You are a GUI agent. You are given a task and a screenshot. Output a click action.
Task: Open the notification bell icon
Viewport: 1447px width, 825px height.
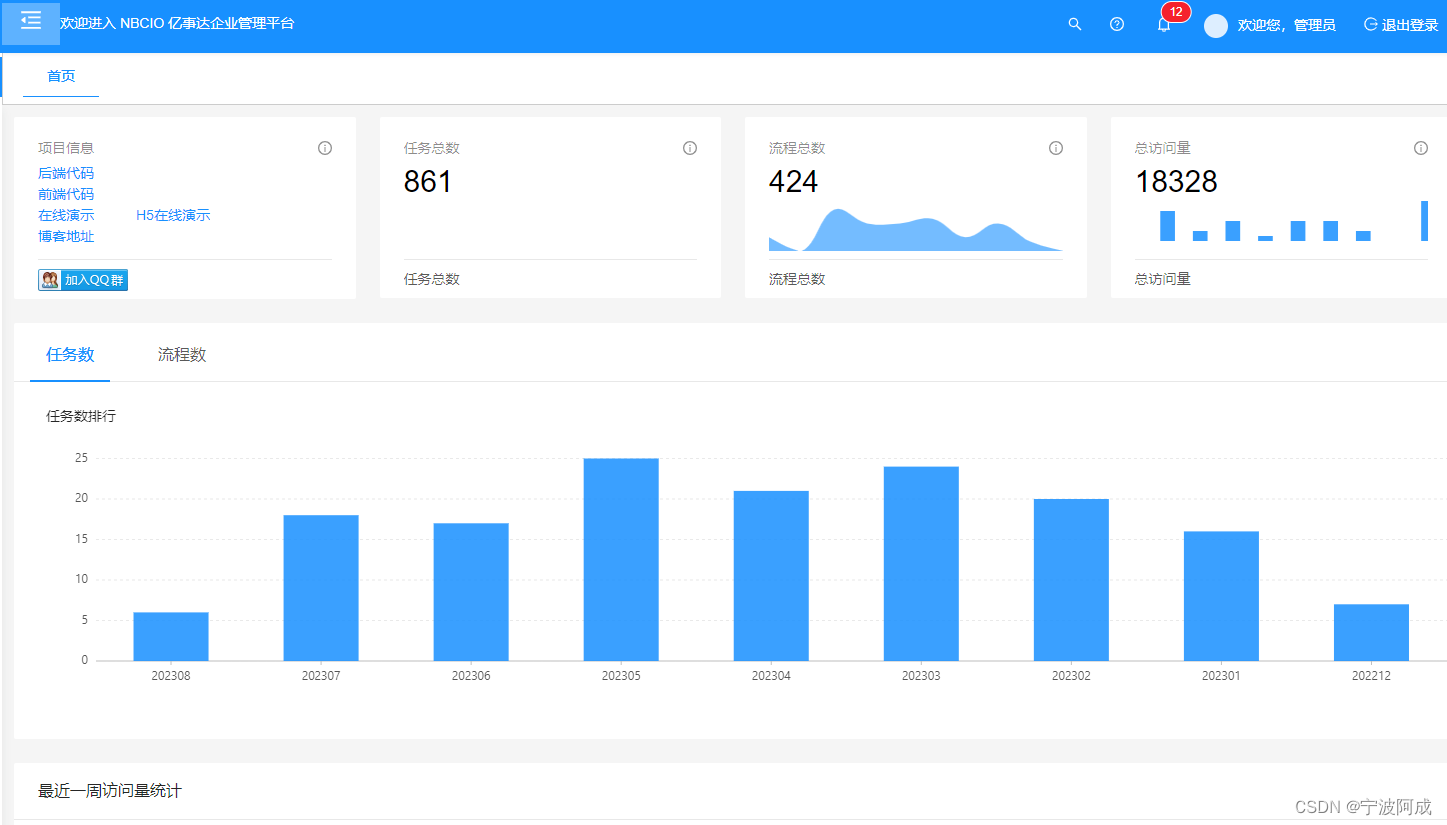click(1163, 25)
